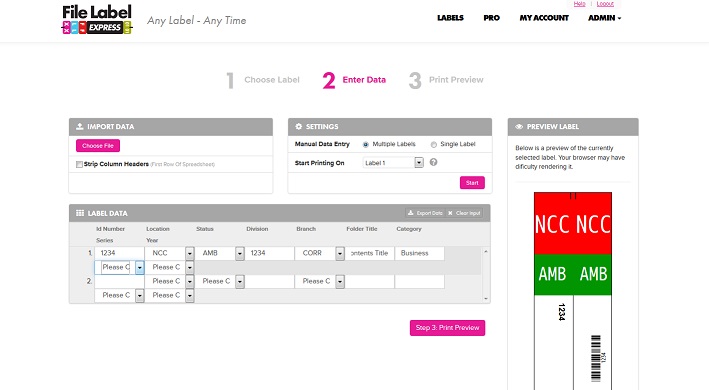Open the ADMIN menu

point(605,18)
